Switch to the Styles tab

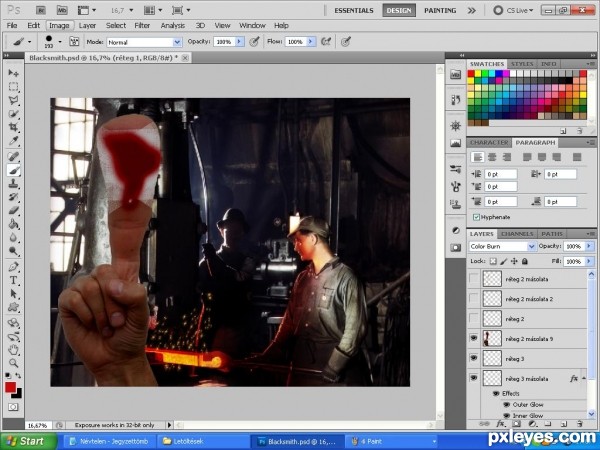(522, 64)
